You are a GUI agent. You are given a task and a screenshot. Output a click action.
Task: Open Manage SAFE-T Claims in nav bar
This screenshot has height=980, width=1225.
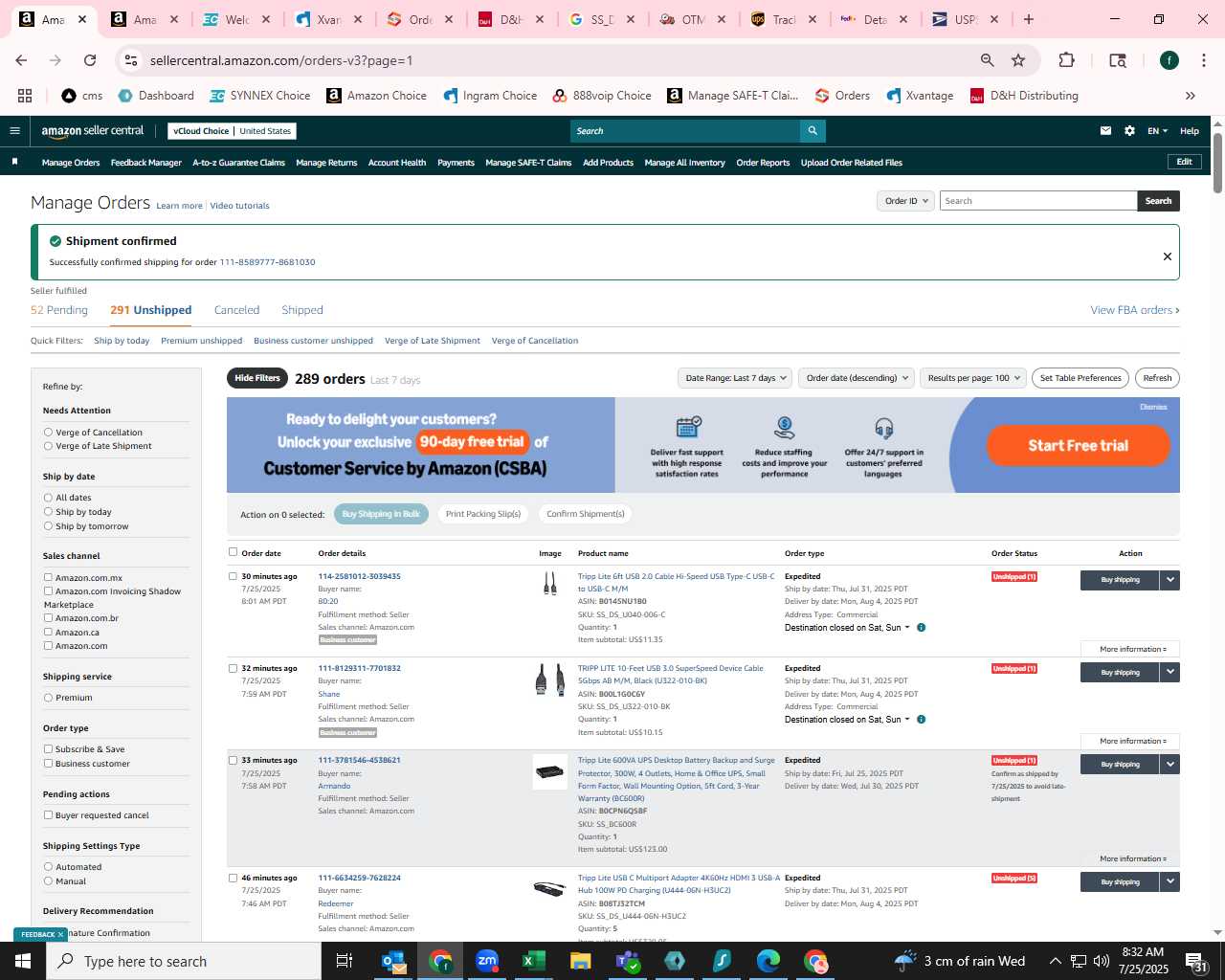528,163
